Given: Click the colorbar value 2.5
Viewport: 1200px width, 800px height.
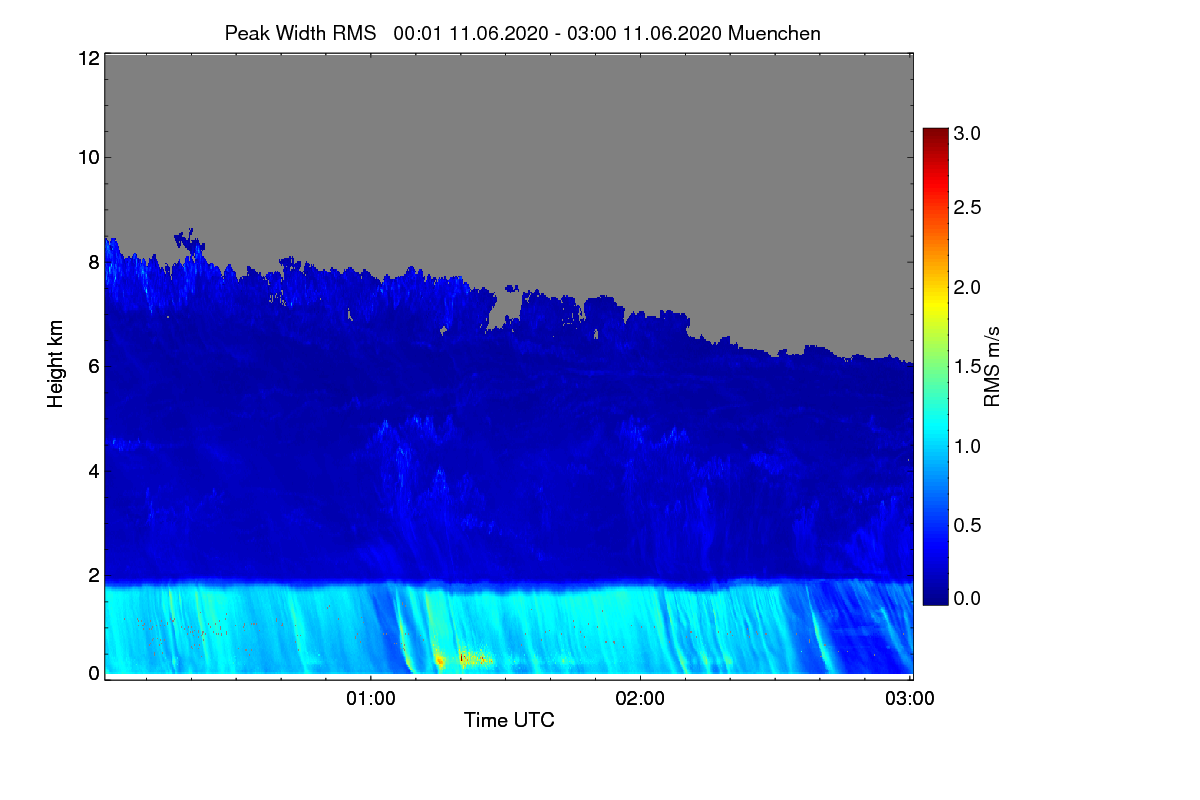Looking at the screenshot, I should pos(967,208).
